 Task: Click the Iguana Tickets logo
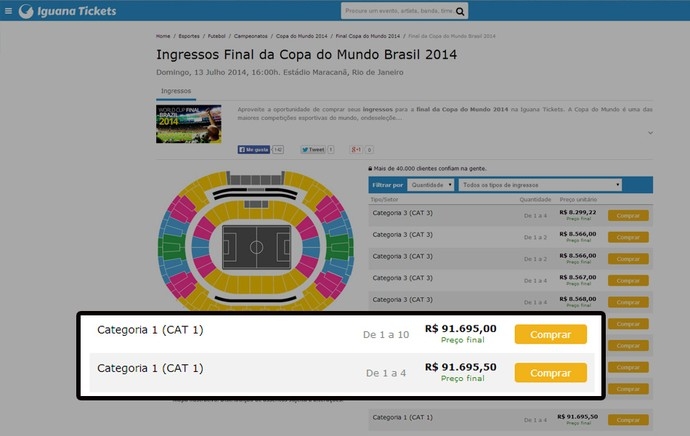coord(68,11)
